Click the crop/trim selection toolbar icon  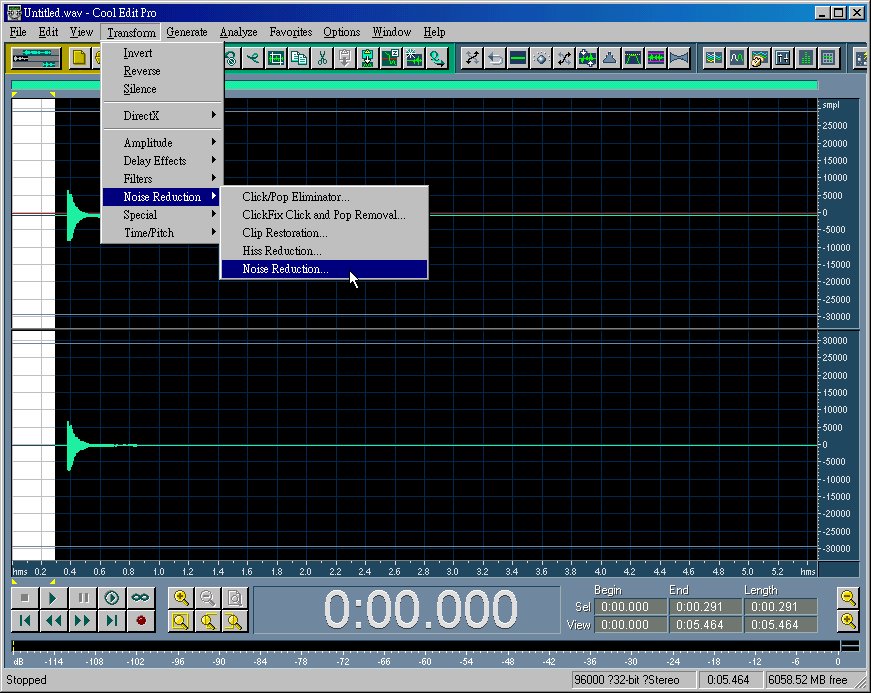click(276, 58)
